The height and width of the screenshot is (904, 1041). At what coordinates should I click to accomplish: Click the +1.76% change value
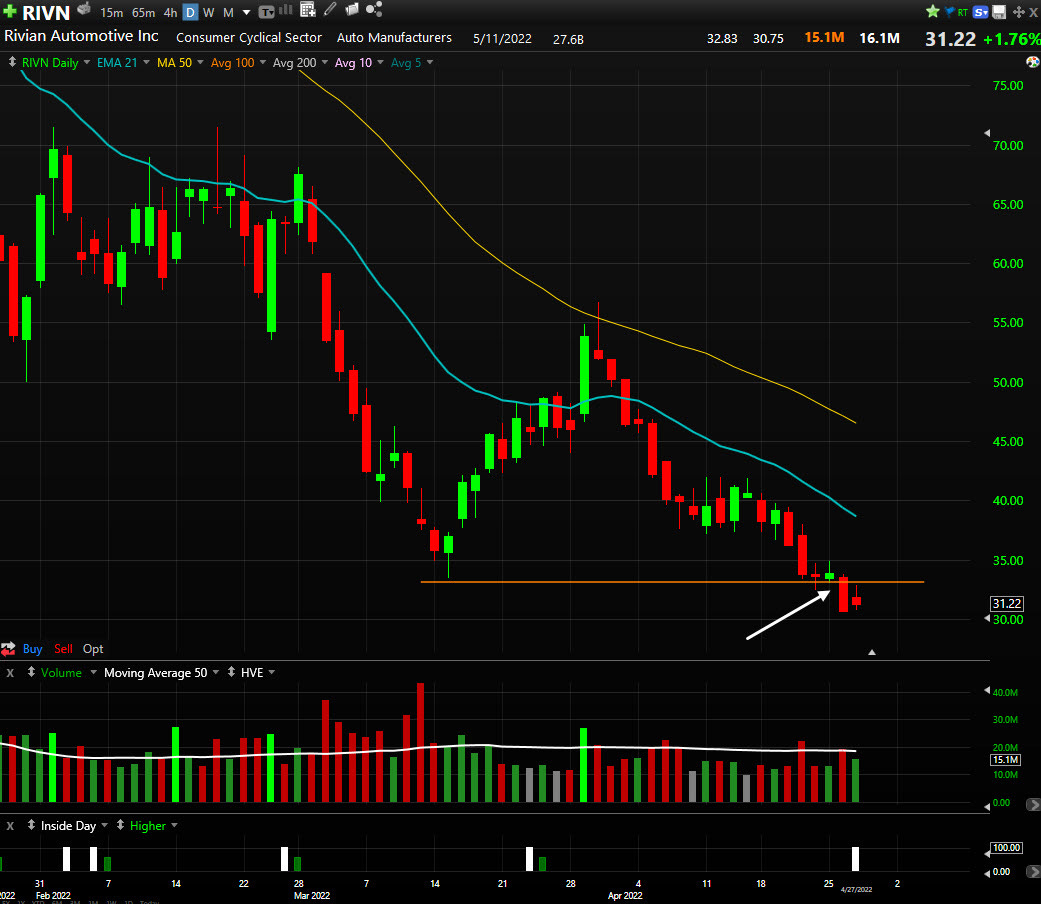1011,39
